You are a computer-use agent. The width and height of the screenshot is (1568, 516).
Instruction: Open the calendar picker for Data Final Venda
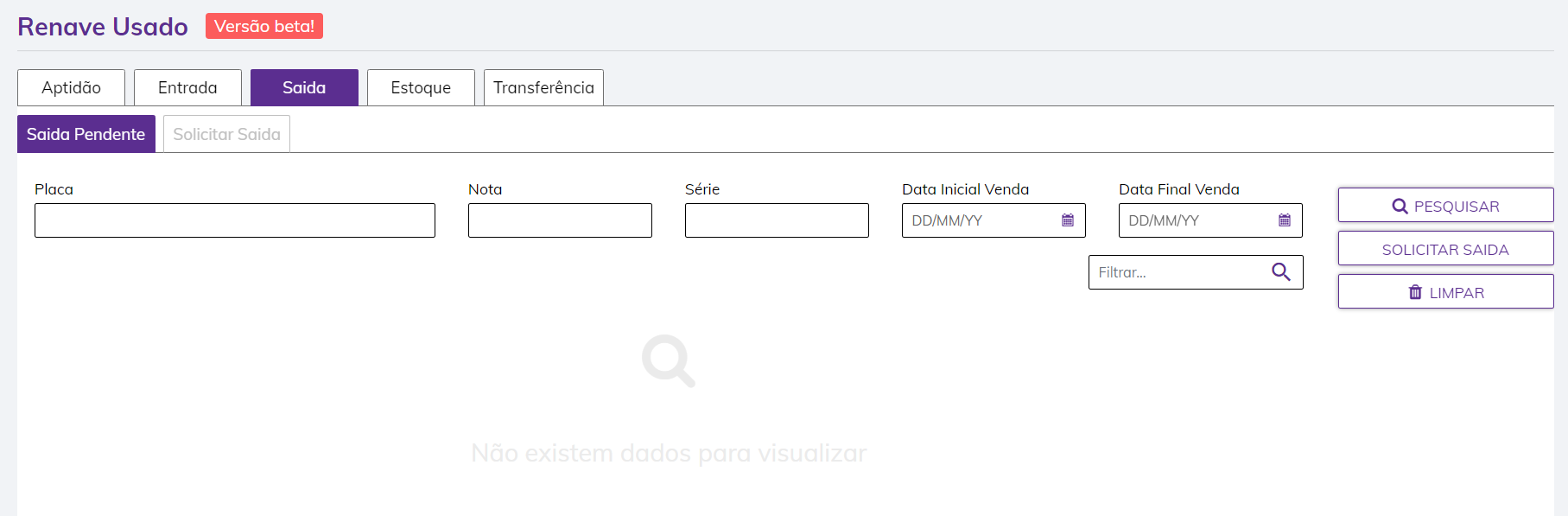[x=1285, y=220]
